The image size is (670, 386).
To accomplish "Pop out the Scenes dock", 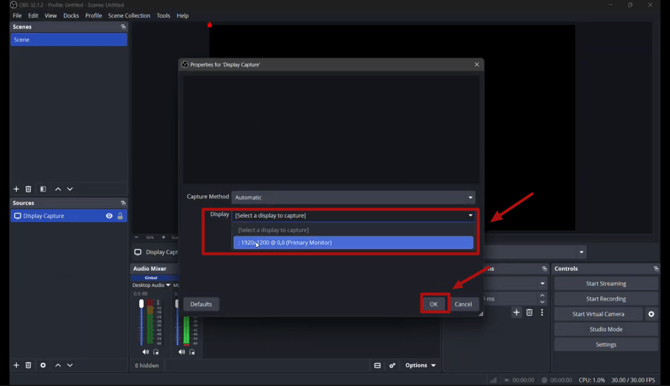I will click(123, 27).
